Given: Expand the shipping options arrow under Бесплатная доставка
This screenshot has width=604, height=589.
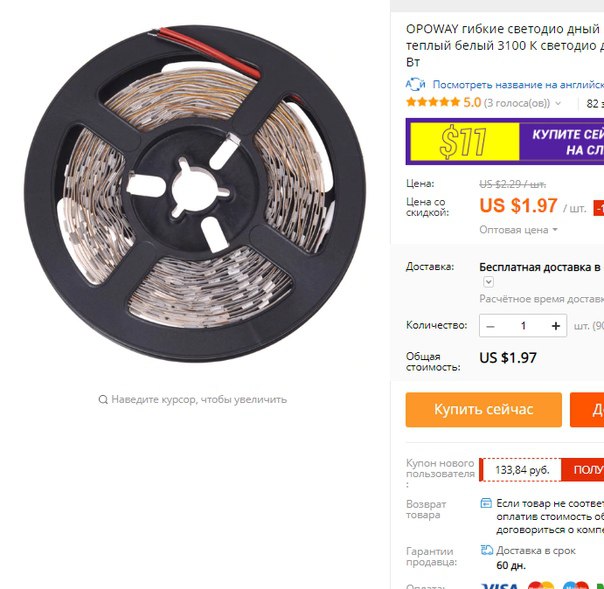Looking at the screenshot, I should tap(488, 282).
